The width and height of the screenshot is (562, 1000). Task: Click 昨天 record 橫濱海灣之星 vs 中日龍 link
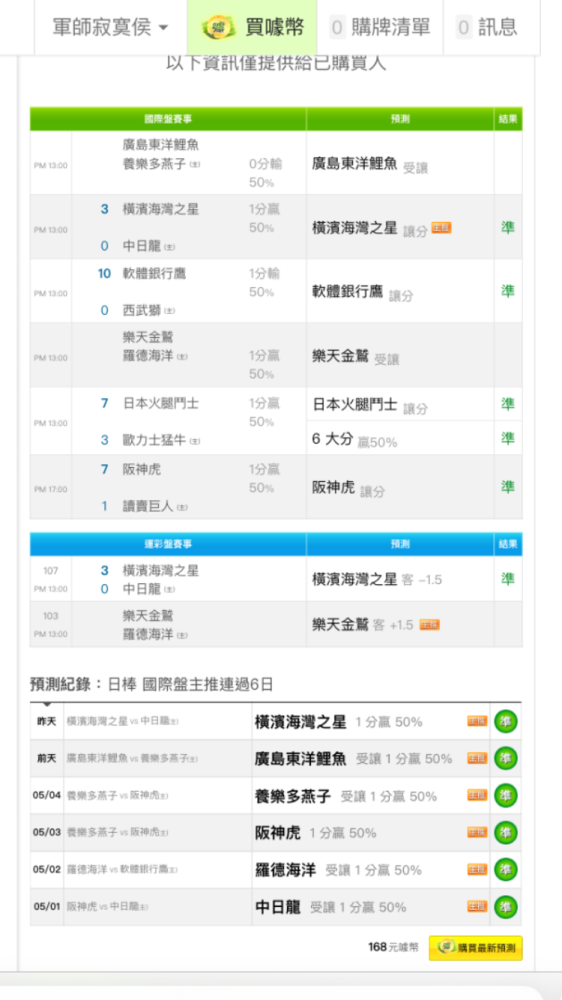tap(122, 721)
